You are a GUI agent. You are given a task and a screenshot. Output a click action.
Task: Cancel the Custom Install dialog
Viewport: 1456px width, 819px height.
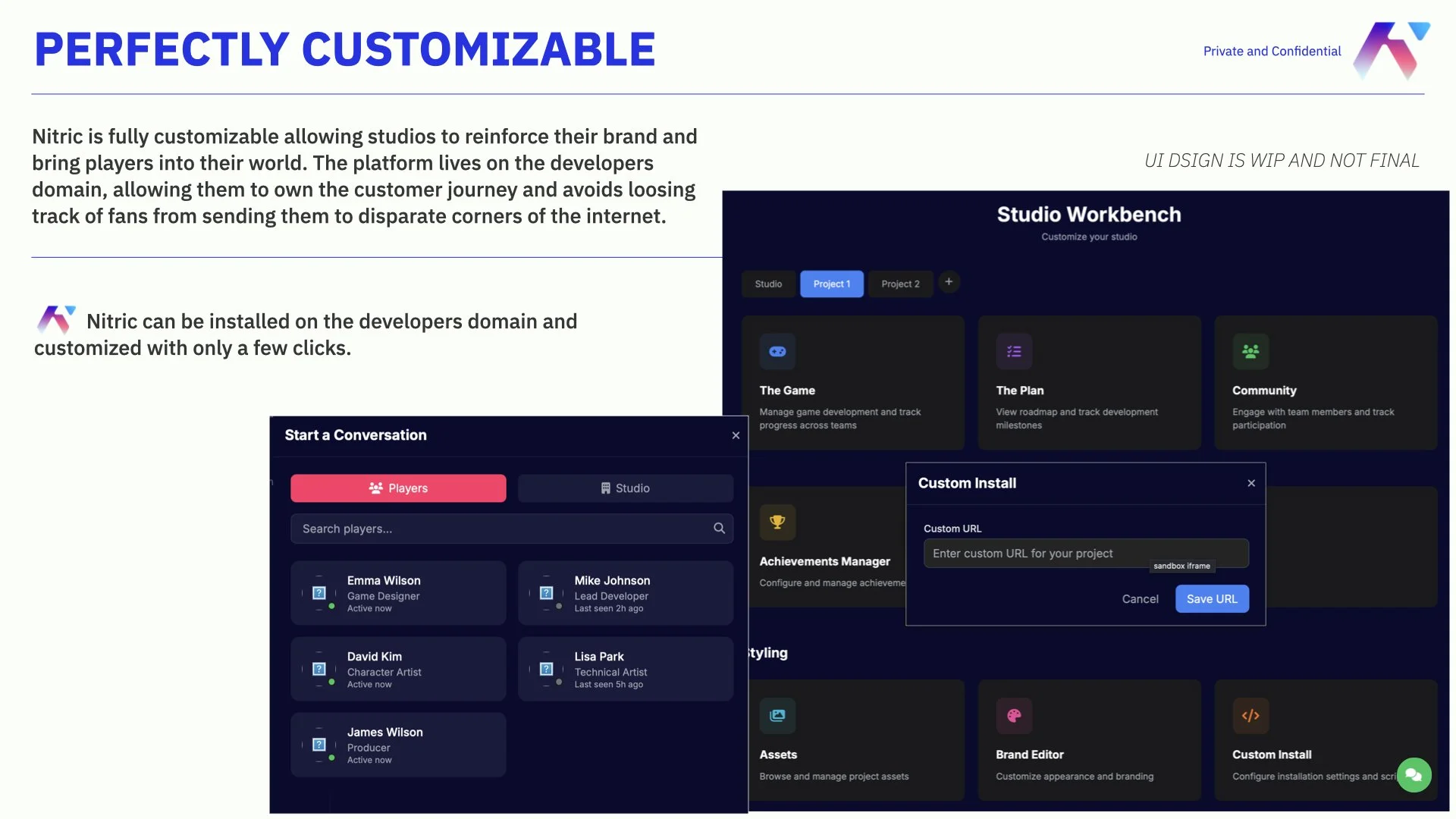[x=1140, y=599]
